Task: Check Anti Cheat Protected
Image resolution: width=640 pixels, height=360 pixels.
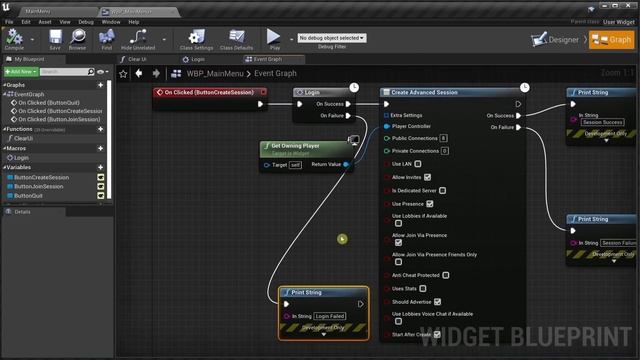Action: 446,276
